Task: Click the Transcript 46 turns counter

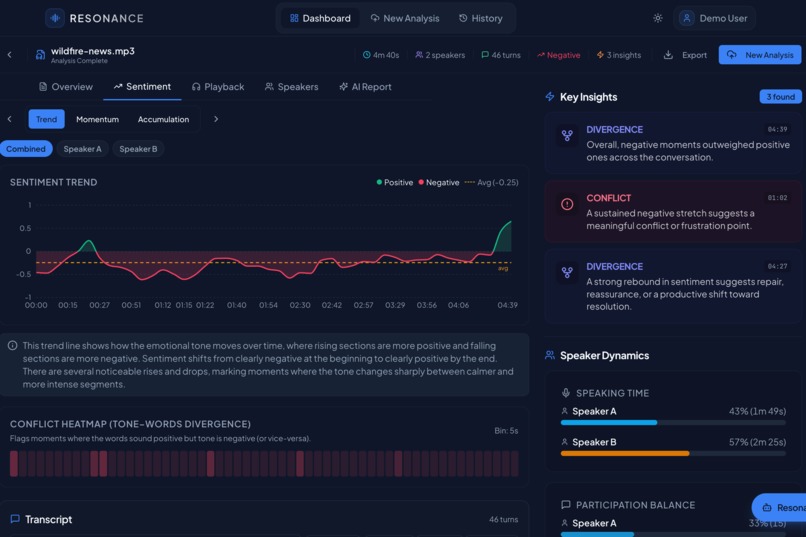Action: (x=503, y=520)
